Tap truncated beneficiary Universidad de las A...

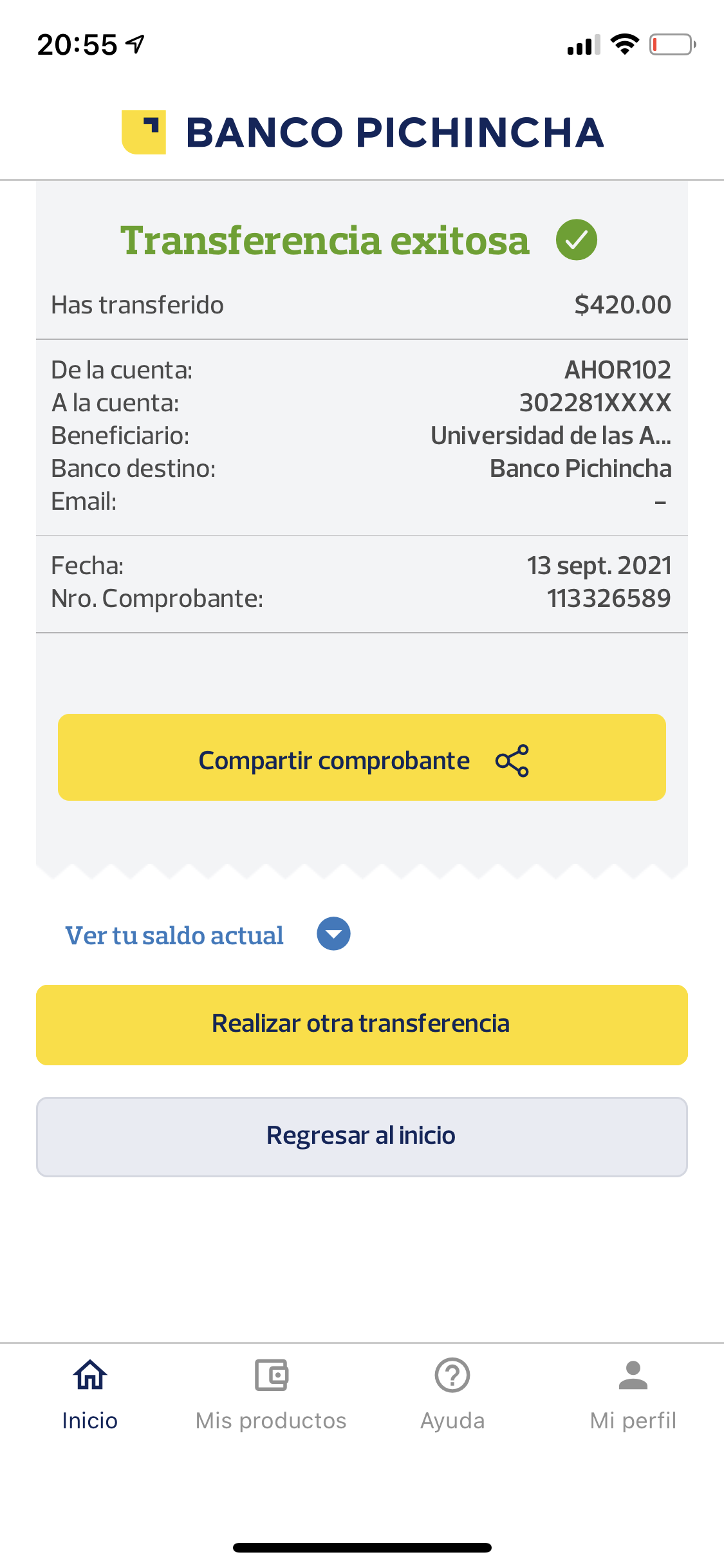(x=550, y=436)
